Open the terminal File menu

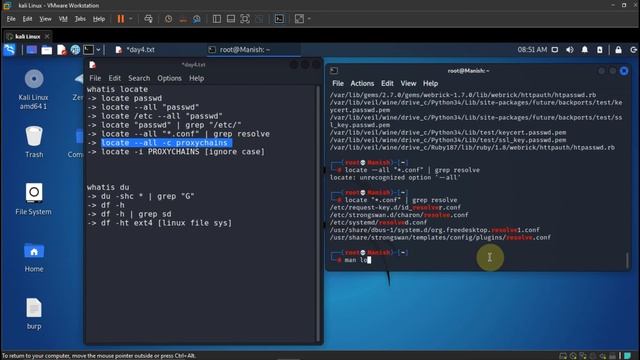(x=338, y=83)
